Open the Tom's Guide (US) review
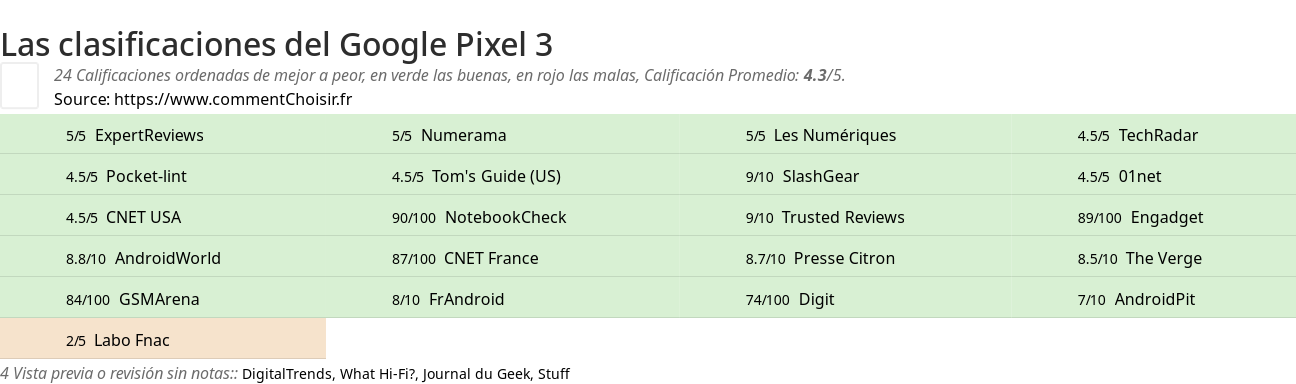 [x=503, y=176]
